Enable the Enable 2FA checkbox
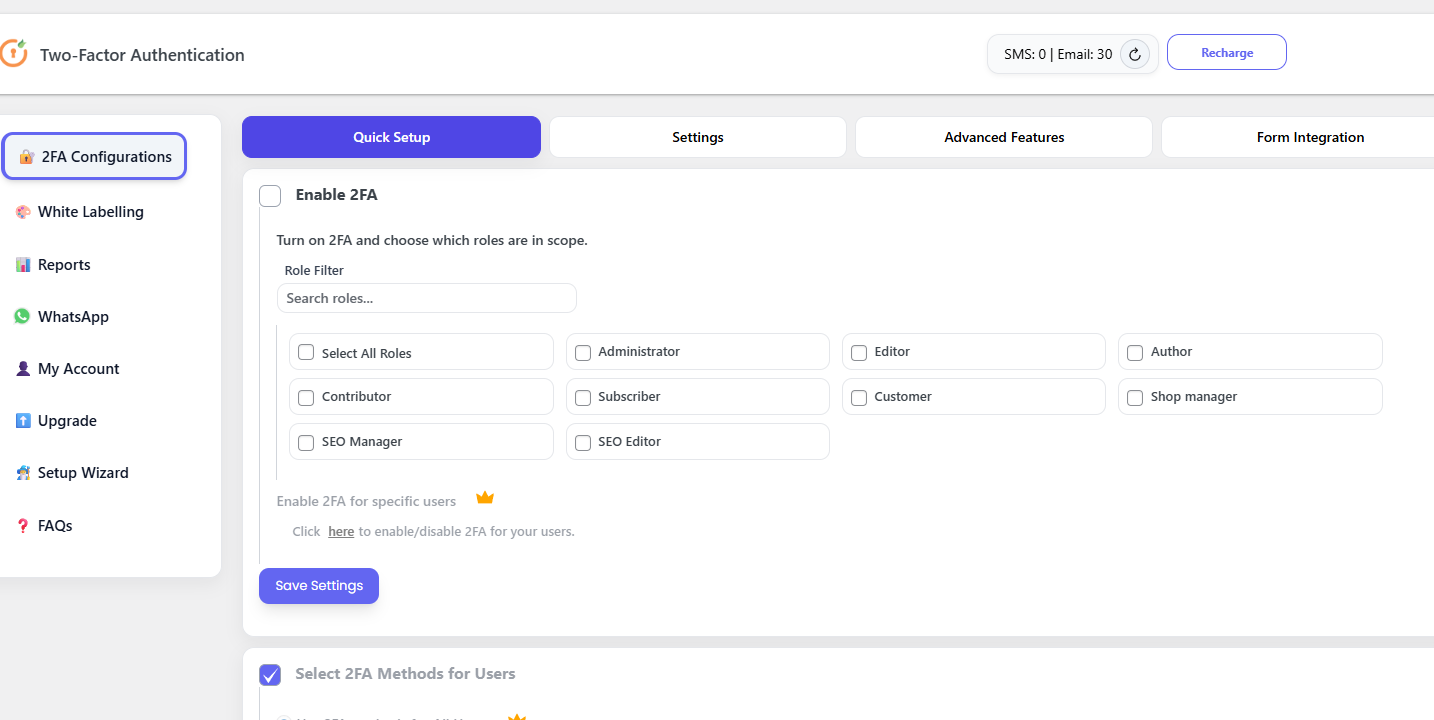1434x720 pixels. point(270,196)
